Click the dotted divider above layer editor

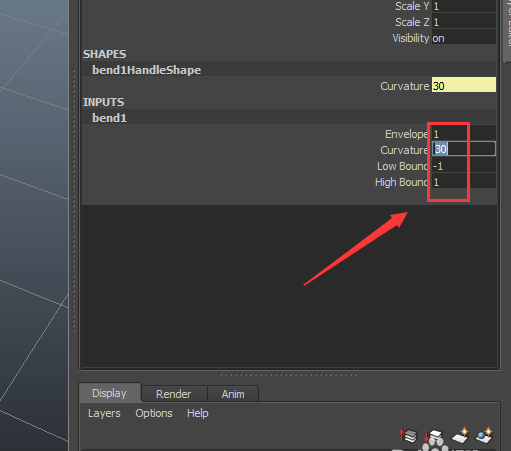coord(288,375)
